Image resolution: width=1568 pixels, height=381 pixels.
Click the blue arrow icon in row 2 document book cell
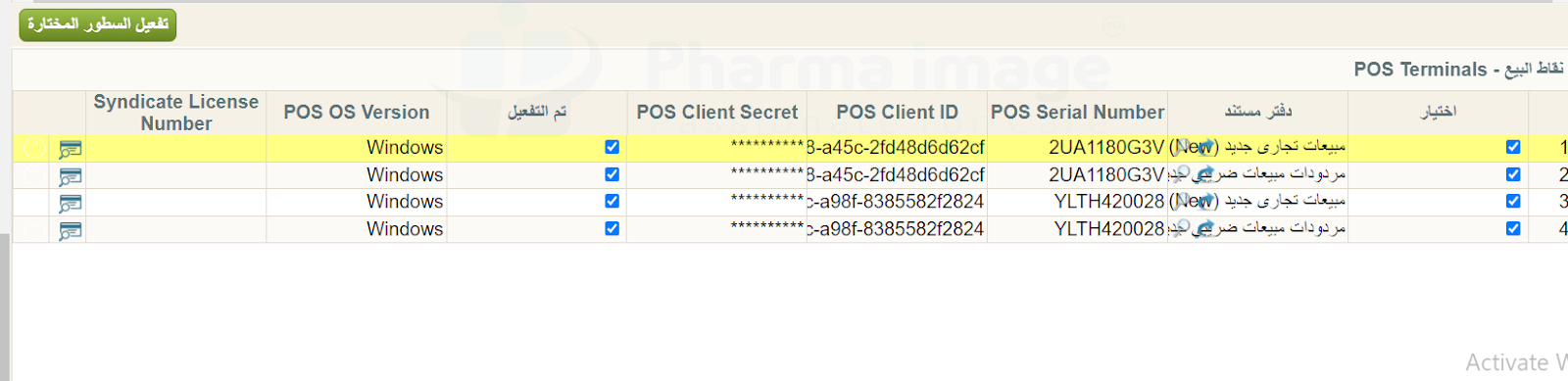click(1203, 174)
